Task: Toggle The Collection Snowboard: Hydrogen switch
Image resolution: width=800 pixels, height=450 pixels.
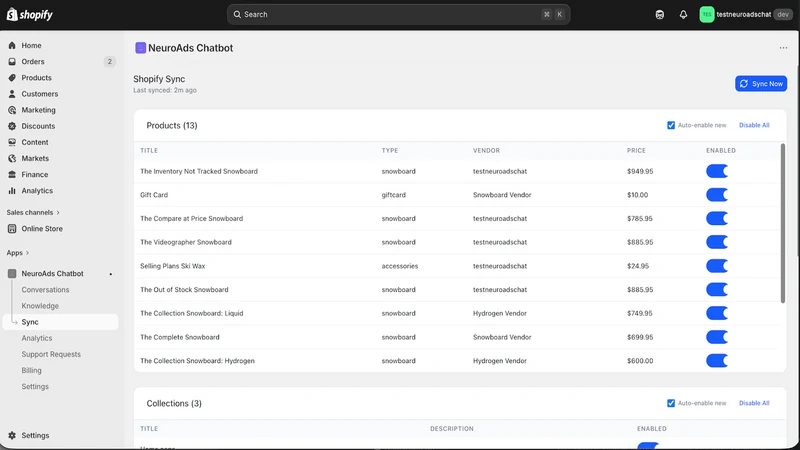Action: (x=717, y=361)
